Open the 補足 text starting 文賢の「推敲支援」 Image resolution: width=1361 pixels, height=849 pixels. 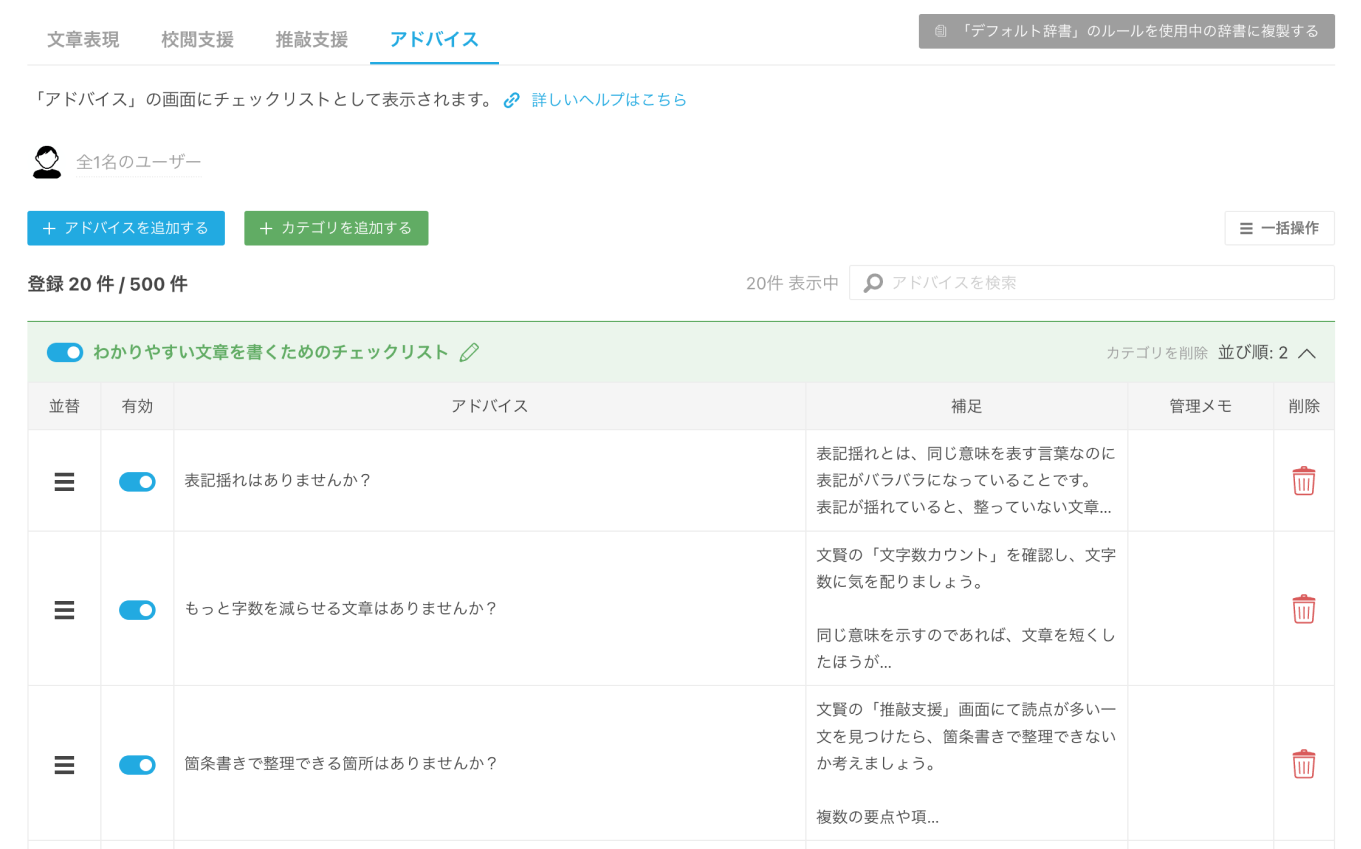[966, 764]
